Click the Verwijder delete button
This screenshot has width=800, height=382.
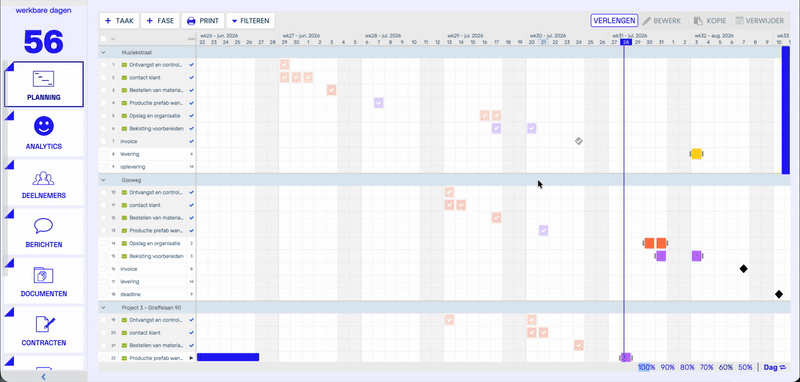coord(760,21)
